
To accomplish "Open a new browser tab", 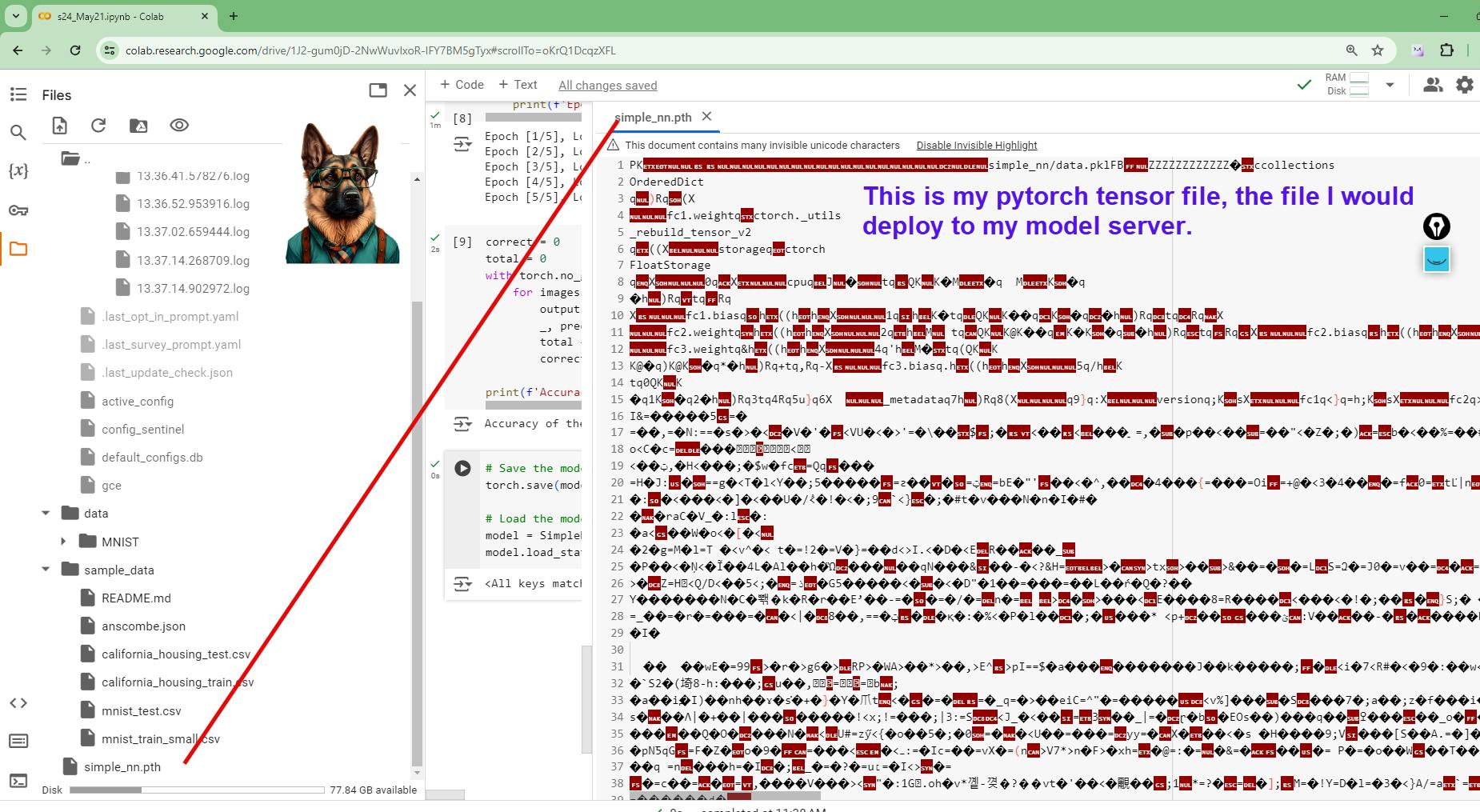I will (x=234, y=16).
